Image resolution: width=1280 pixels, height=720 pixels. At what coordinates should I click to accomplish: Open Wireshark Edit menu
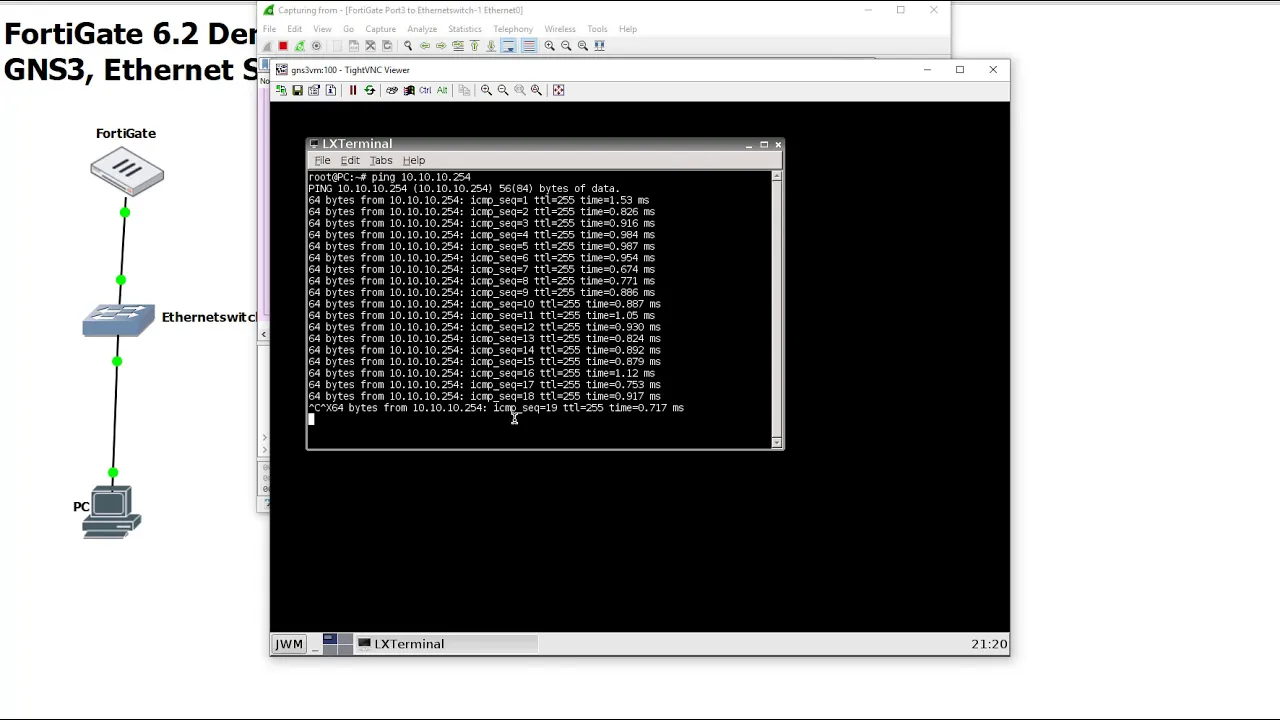point(294,29)
